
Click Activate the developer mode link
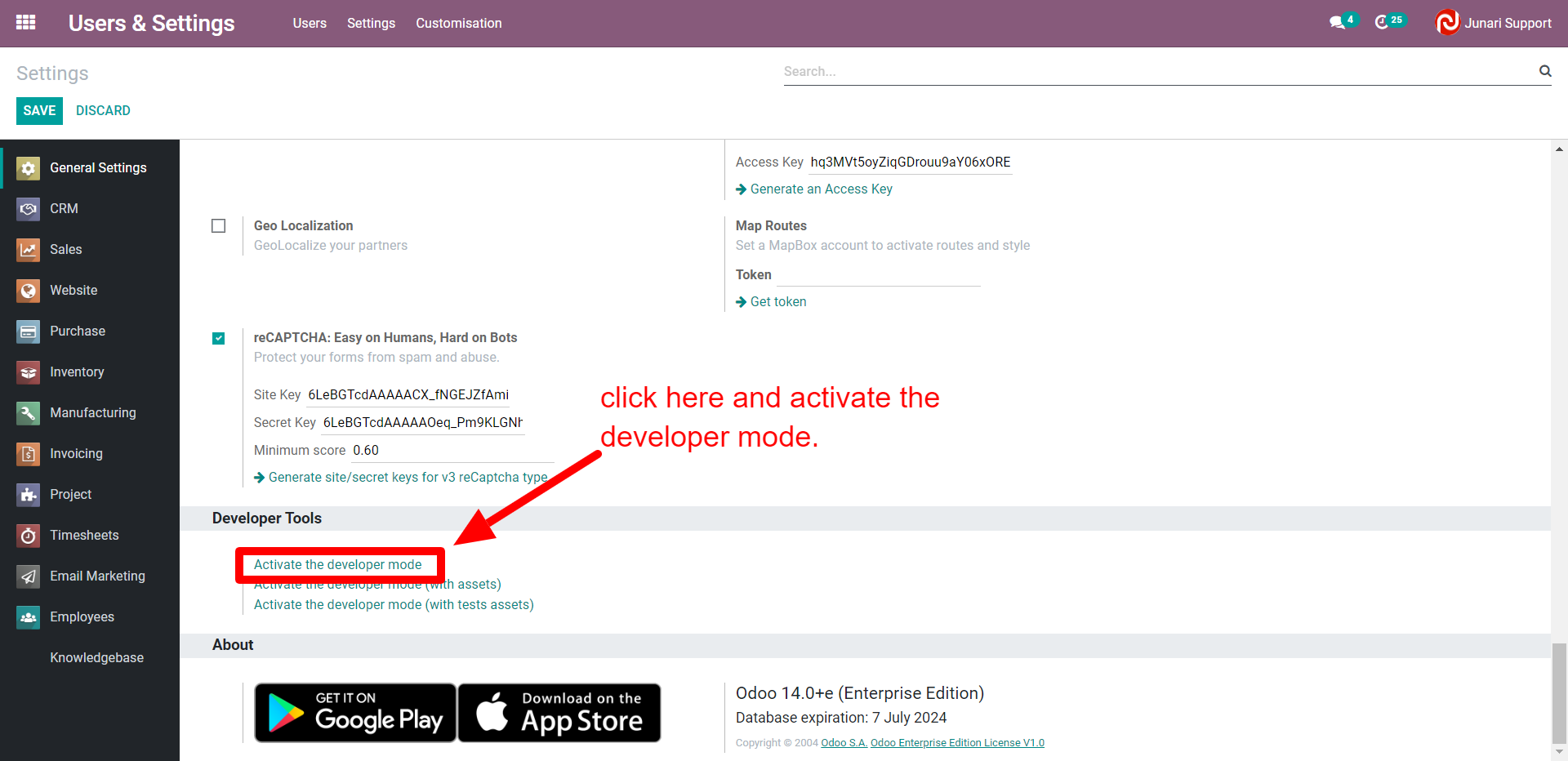337,565
